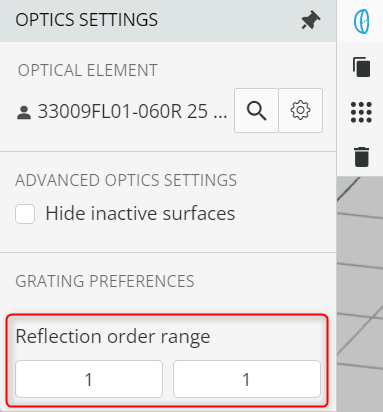Click the Reflection order range label
Screen dimensions: 383x412
[113, 336]
